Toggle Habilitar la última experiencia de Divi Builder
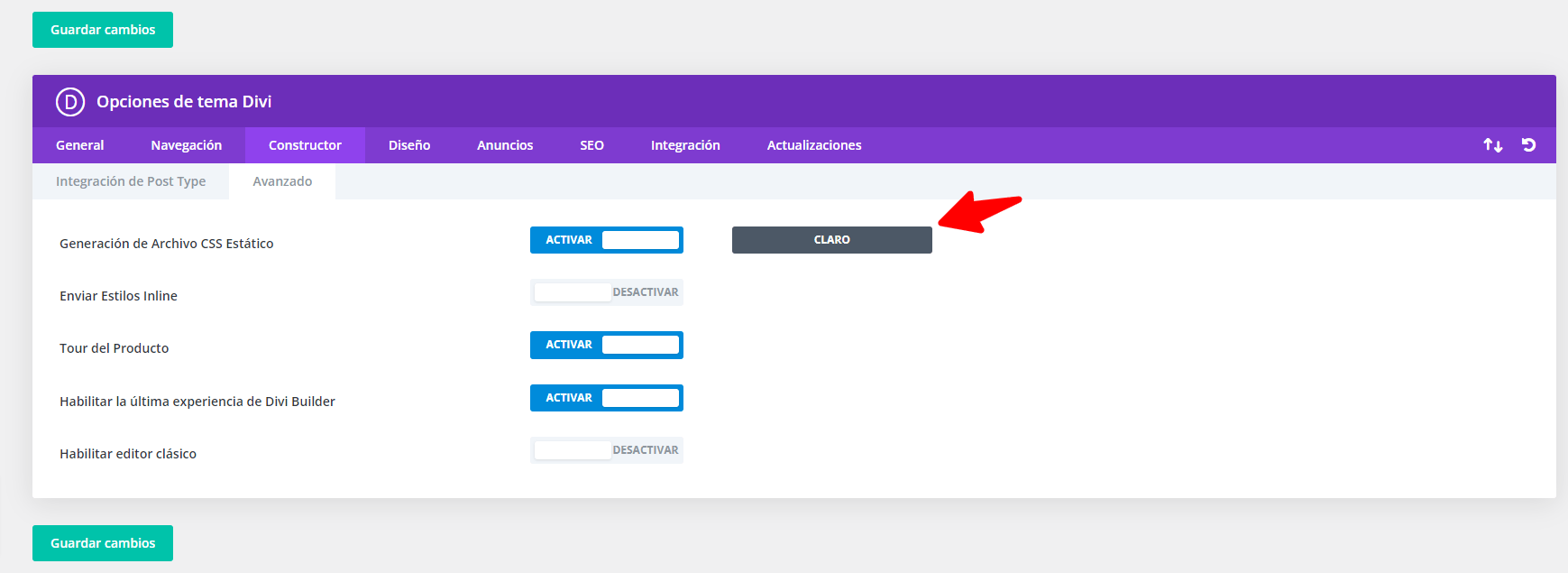1568x573 pixels. pyautogui.click(x=607, y=398)
